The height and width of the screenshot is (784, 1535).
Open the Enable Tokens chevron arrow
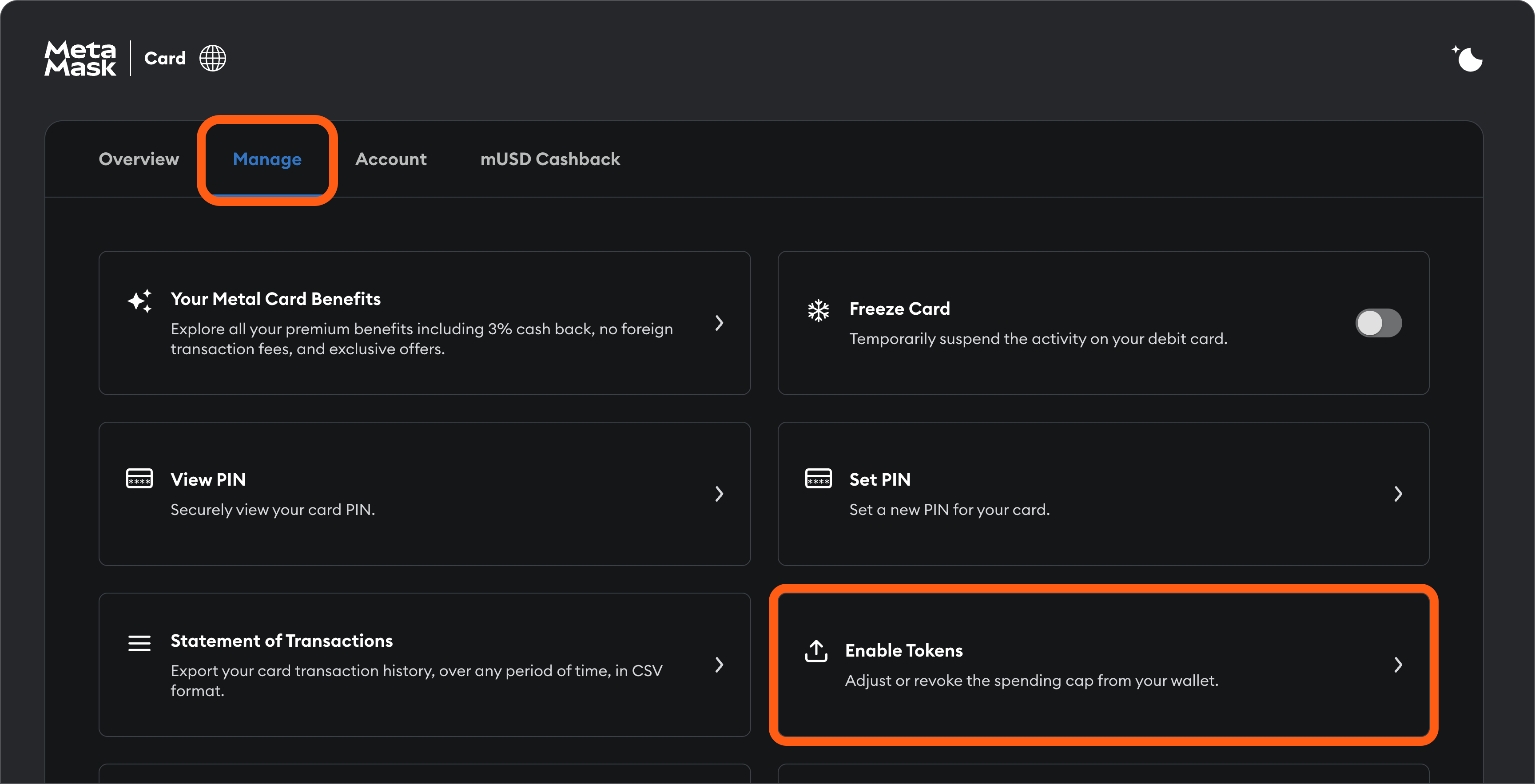[1398, 665]
